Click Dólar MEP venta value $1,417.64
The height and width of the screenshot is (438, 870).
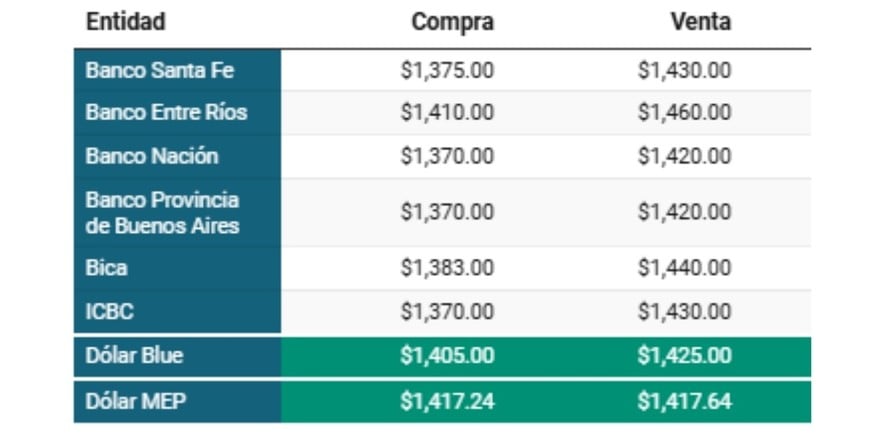coord(684,402)
